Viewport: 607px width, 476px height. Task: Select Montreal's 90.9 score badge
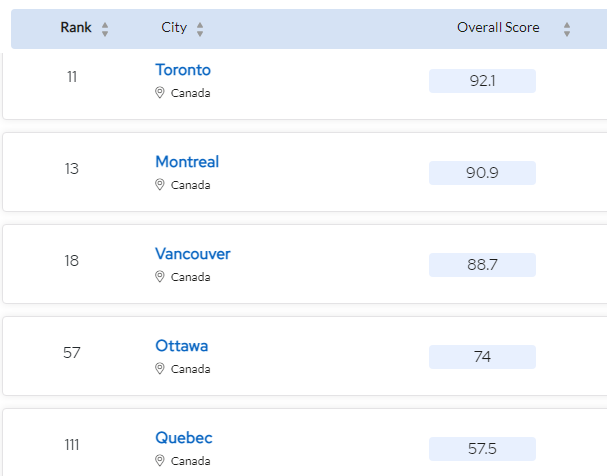pyautogui.click(x=482, y=173)
